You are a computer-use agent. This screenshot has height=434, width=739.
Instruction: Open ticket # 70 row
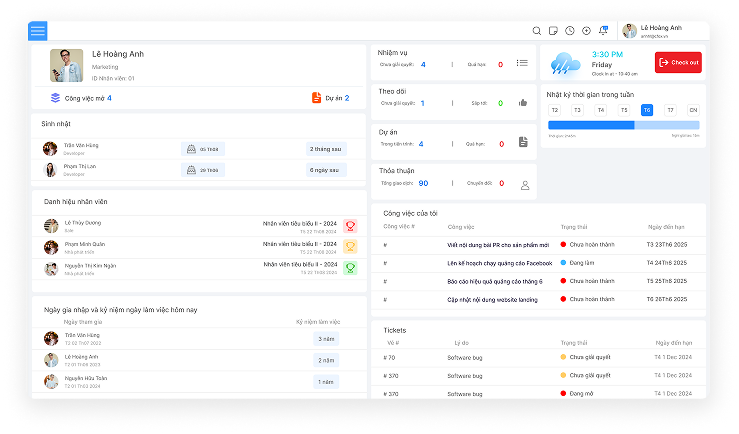538,358
